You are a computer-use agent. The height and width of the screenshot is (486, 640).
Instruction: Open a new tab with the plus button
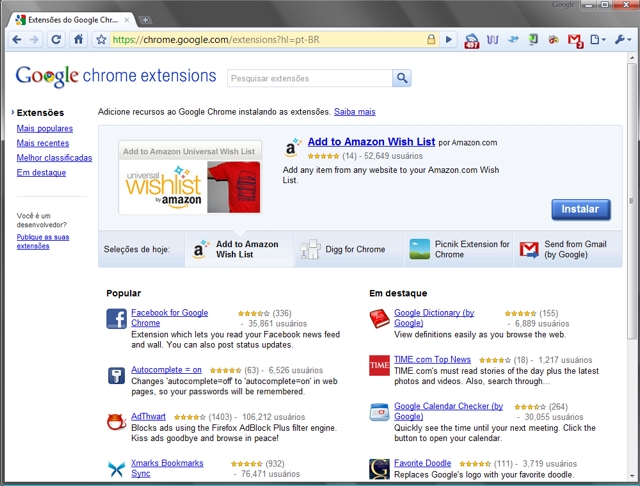click(145, 19)
